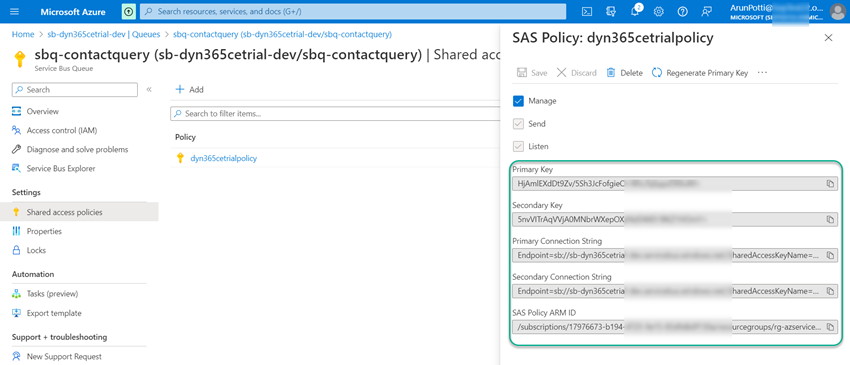The image size is (850, 365).
Task: Open the Help question mark icon
Action: click(x=682, y=11)
